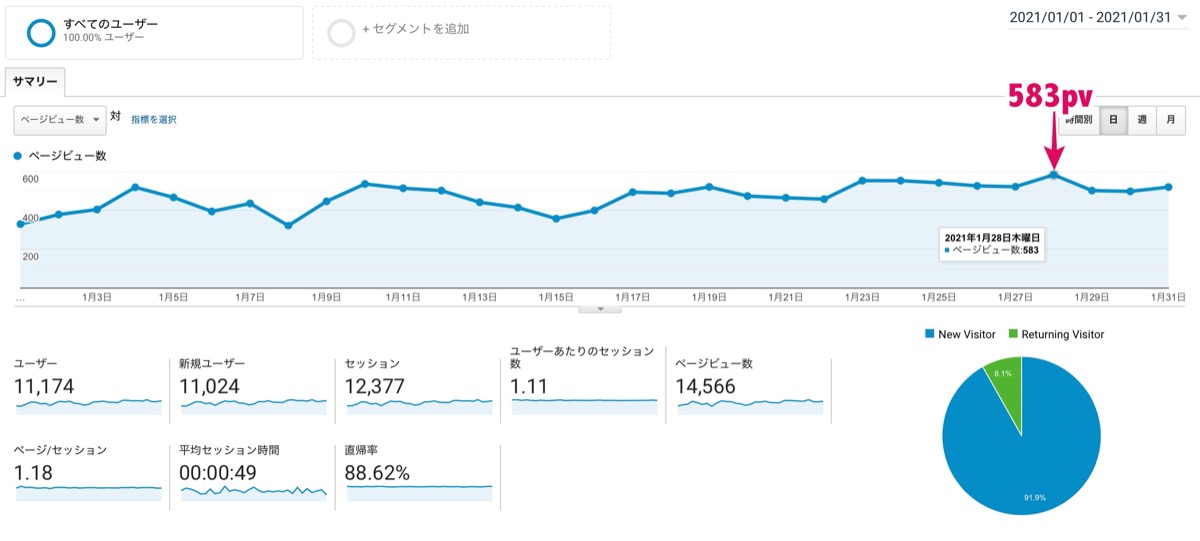Click the green 8.1% pie slice
Screen dimensions: 1200x541
click(x=1005, y=383)
